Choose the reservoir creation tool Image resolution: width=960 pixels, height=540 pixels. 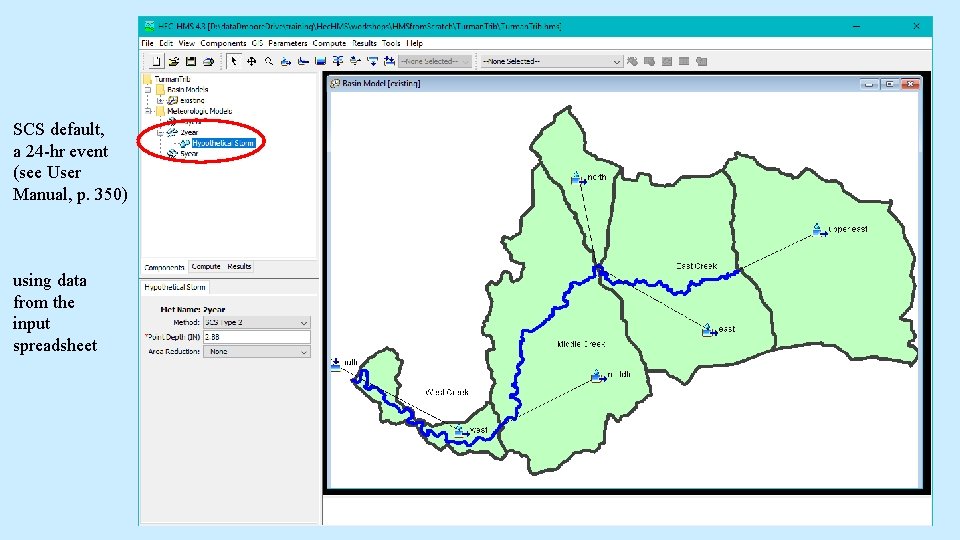[x=320, y=61]
